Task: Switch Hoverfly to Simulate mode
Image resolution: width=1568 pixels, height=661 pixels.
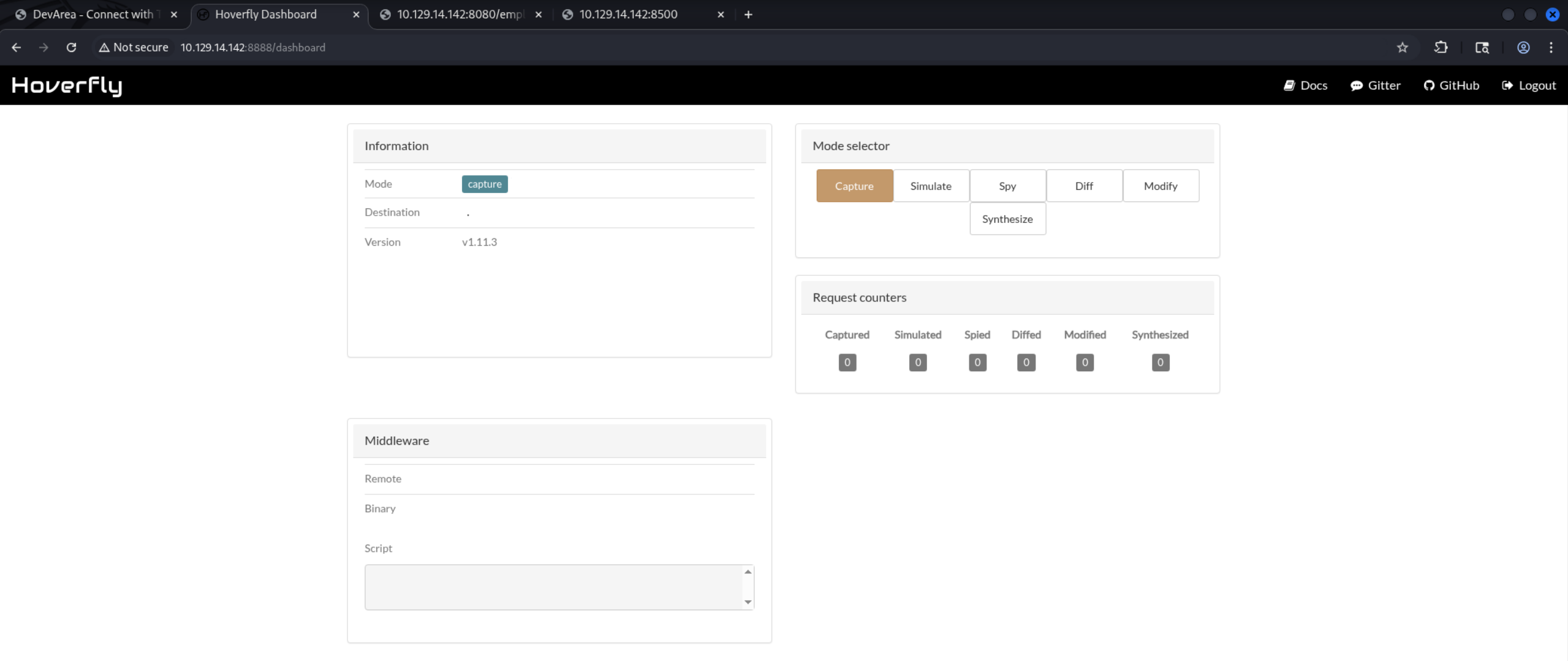Action: coord(930,186)
